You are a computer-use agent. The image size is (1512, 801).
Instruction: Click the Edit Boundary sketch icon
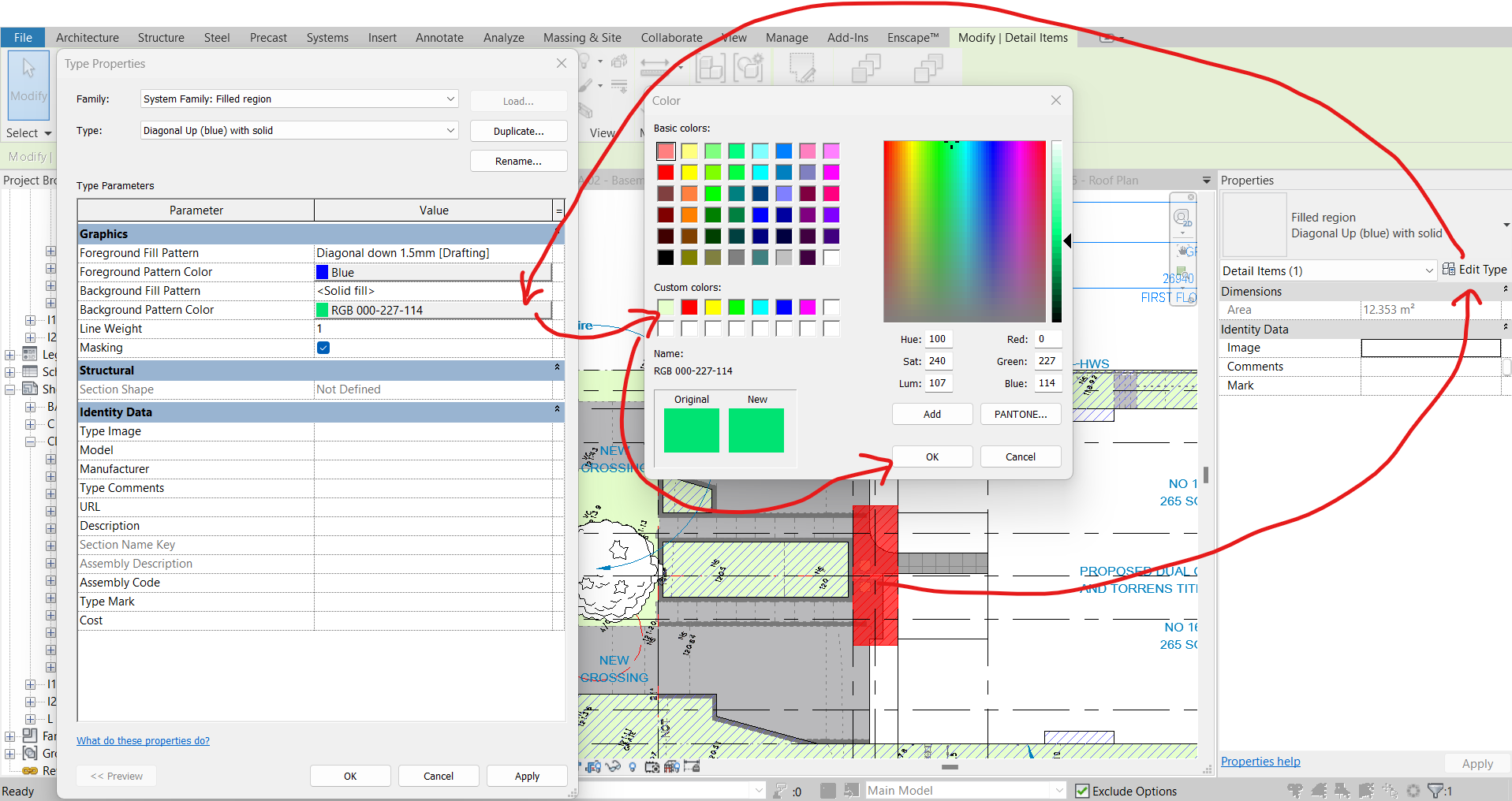[x=802, y=69]
